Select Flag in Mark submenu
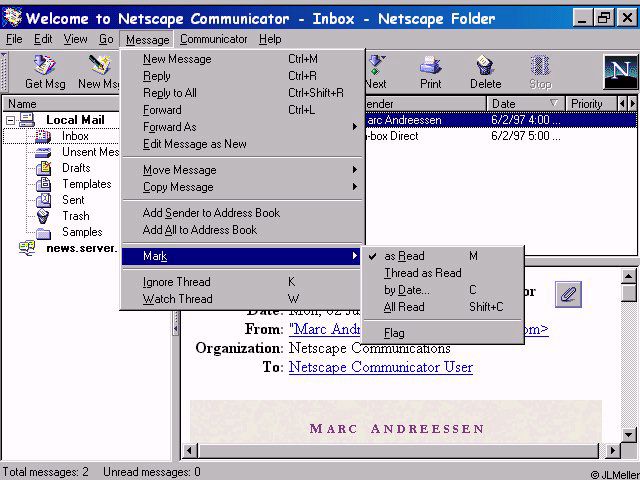 (x=443, y=333)
